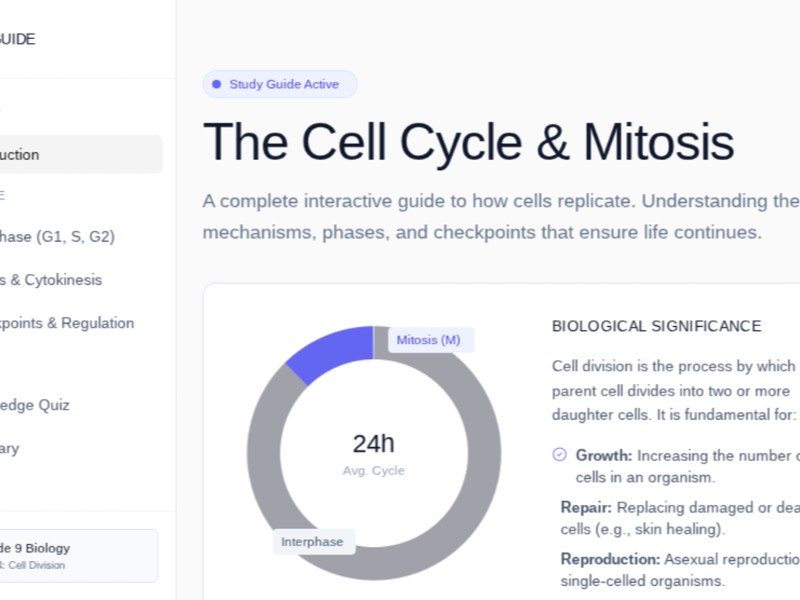Screen dimensions: 800x600
Task: Click The Cell Cycle & Mitosis heading
Action: (468, 141)
